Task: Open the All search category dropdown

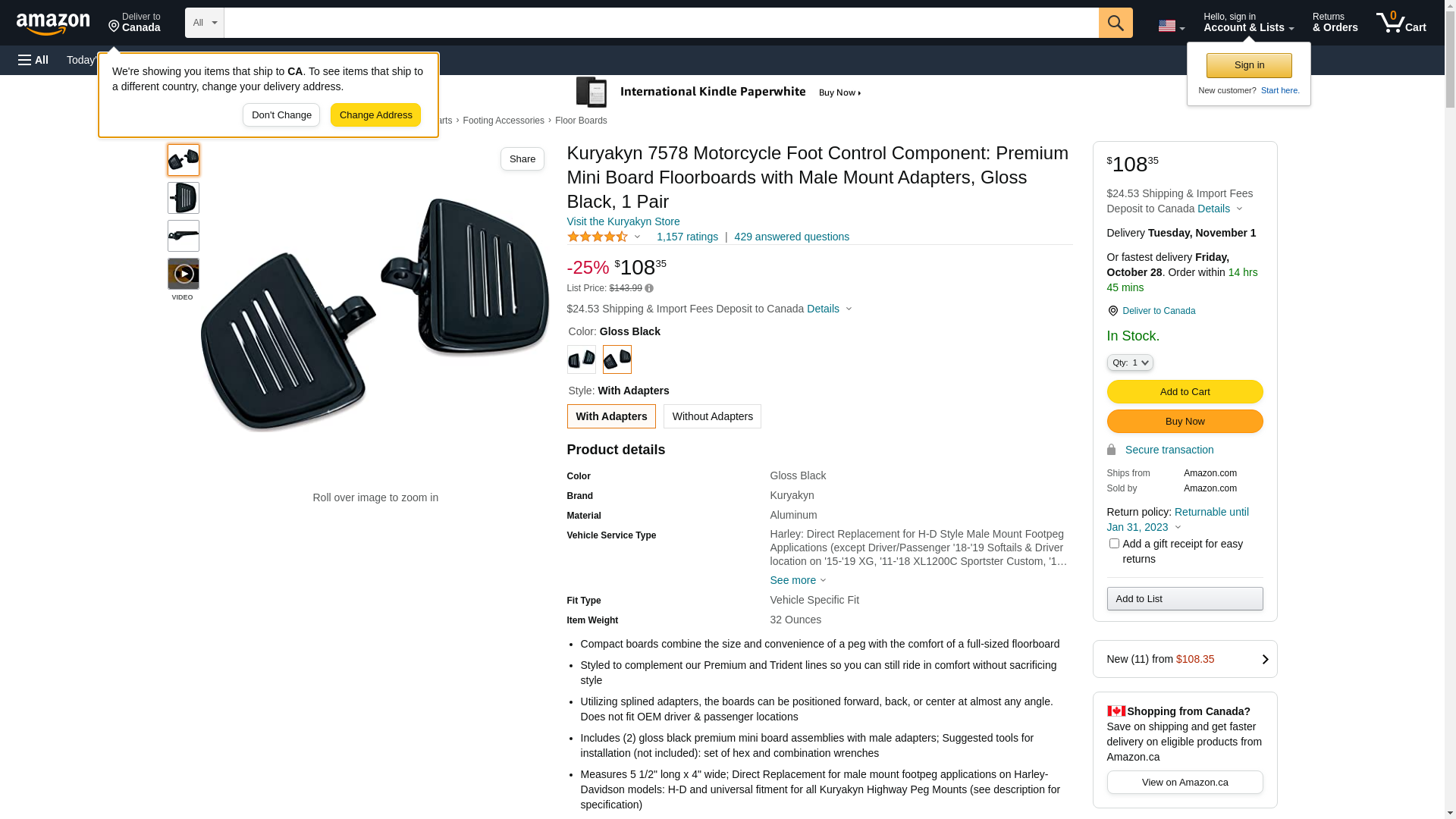Action: point(205,23)
